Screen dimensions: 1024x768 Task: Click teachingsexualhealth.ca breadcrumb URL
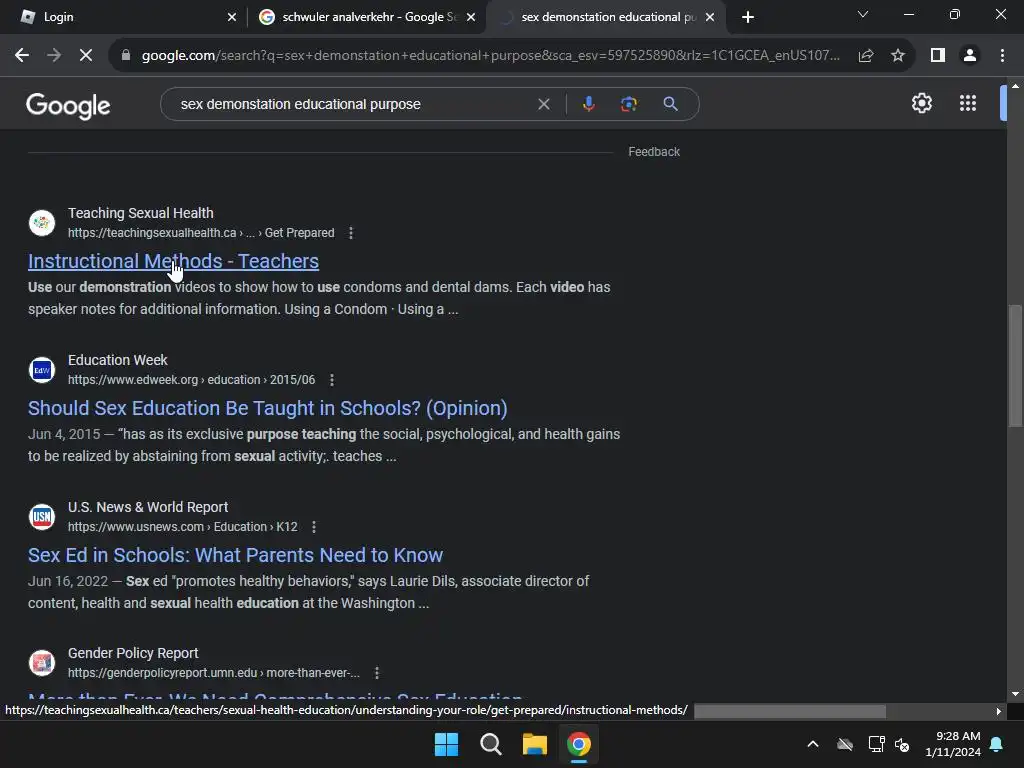click(x=201, y=233)
